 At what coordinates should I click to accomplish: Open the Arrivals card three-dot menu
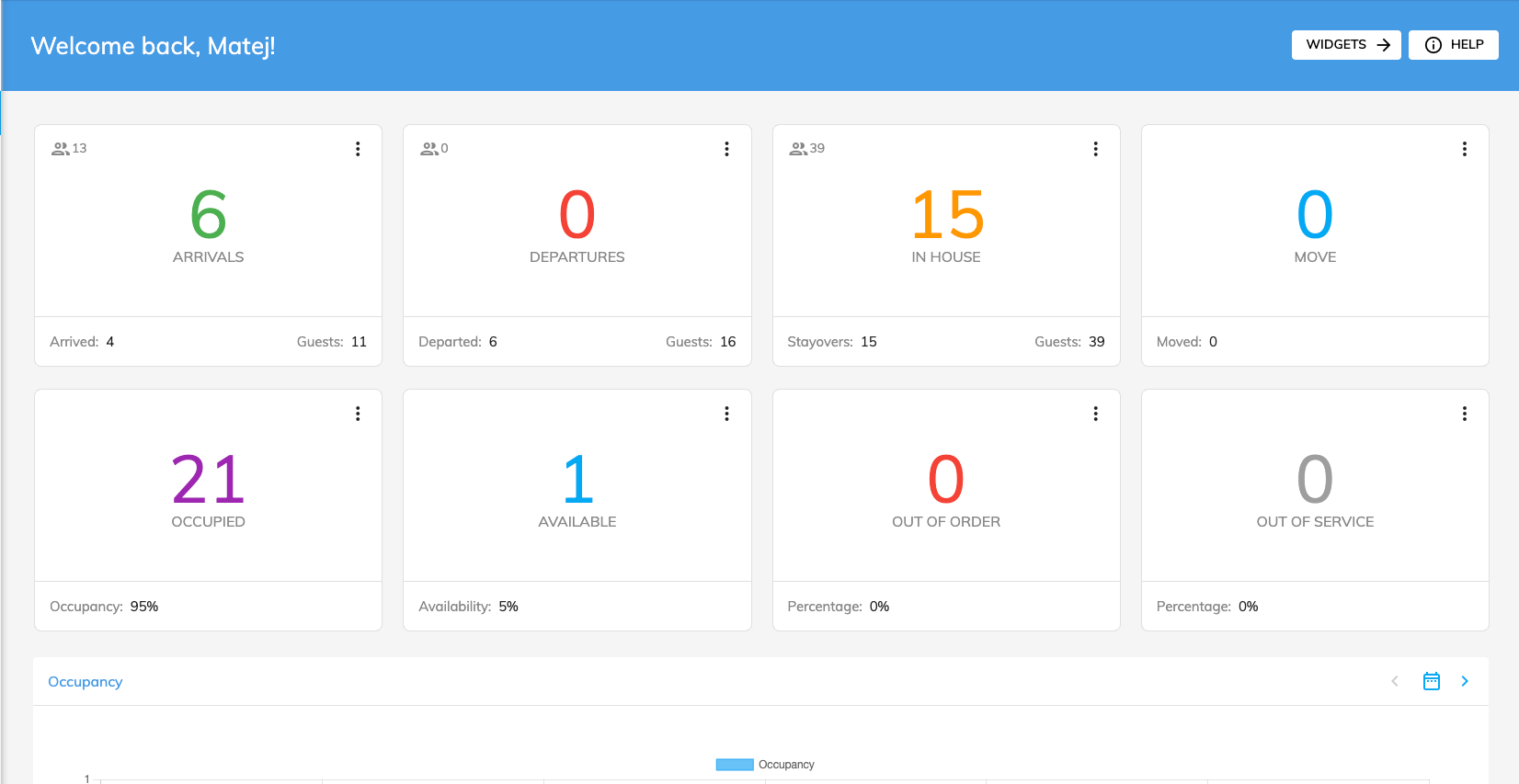358,149
